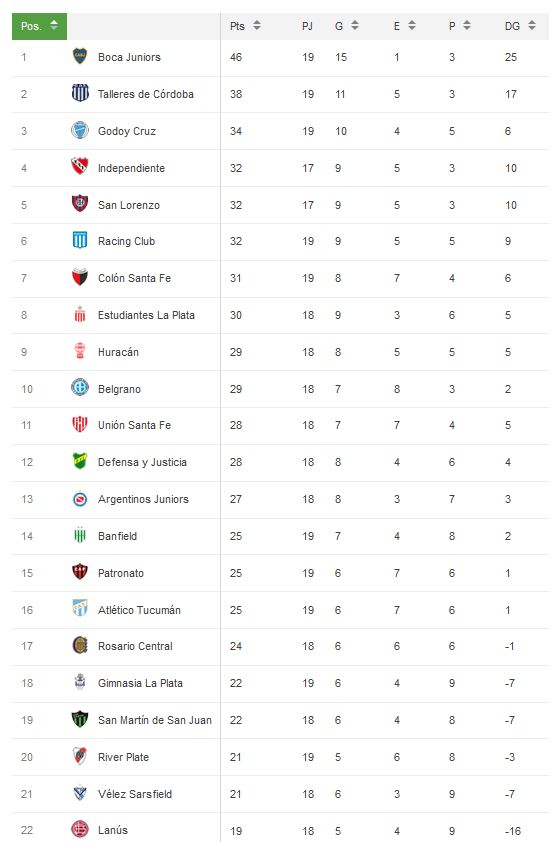Click the Rosario Central crest icon
559x842 pixels.
pyautogui.click(x=80, y=645)
